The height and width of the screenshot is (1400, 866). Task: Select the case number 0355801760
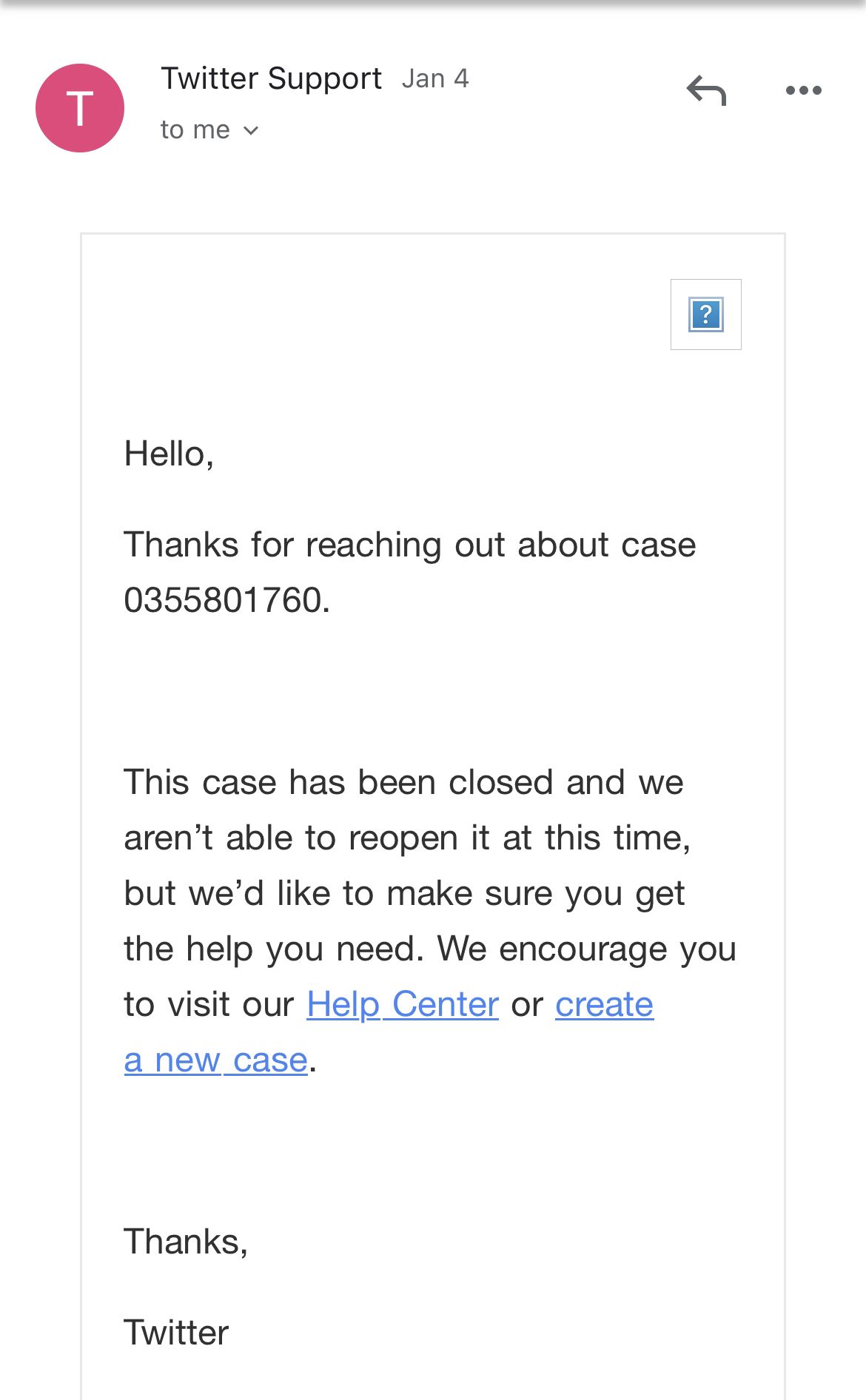point(226,600)
